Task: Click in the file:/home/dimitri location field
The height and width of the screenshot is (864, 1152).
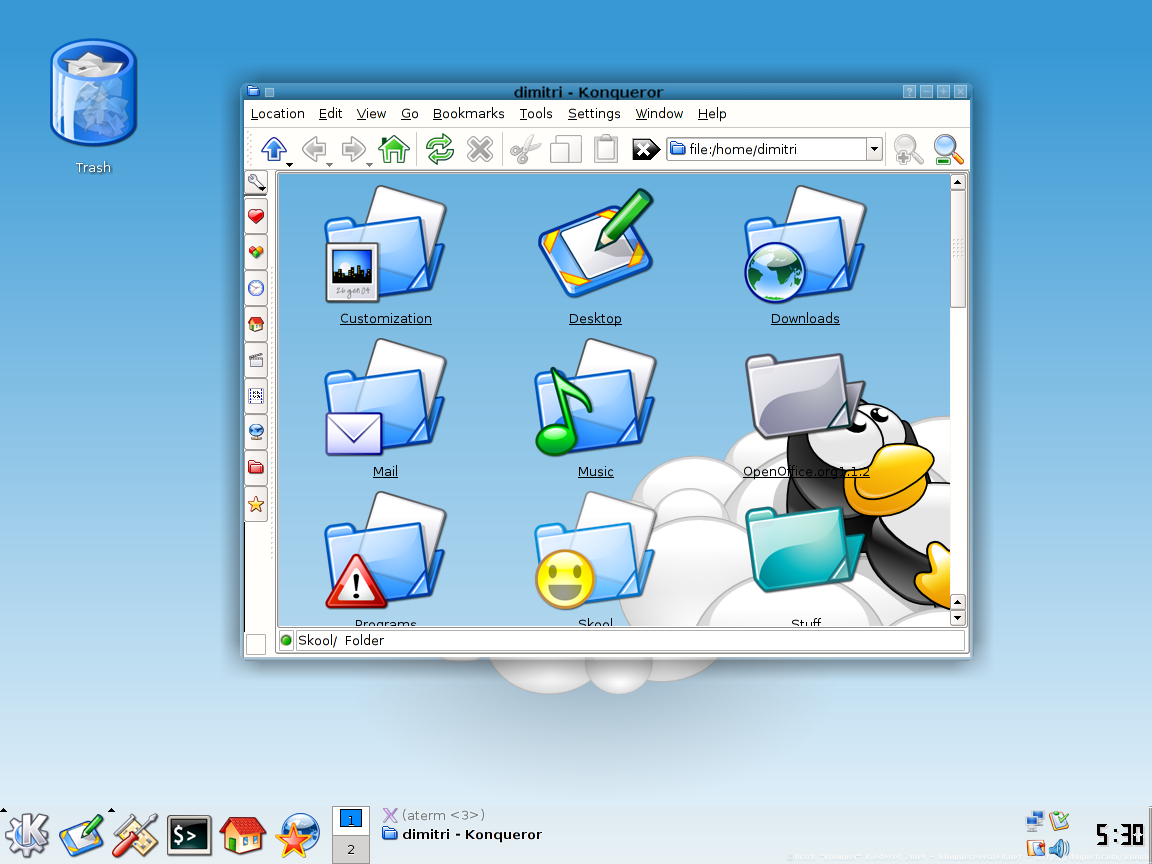Action: point(766,149)
